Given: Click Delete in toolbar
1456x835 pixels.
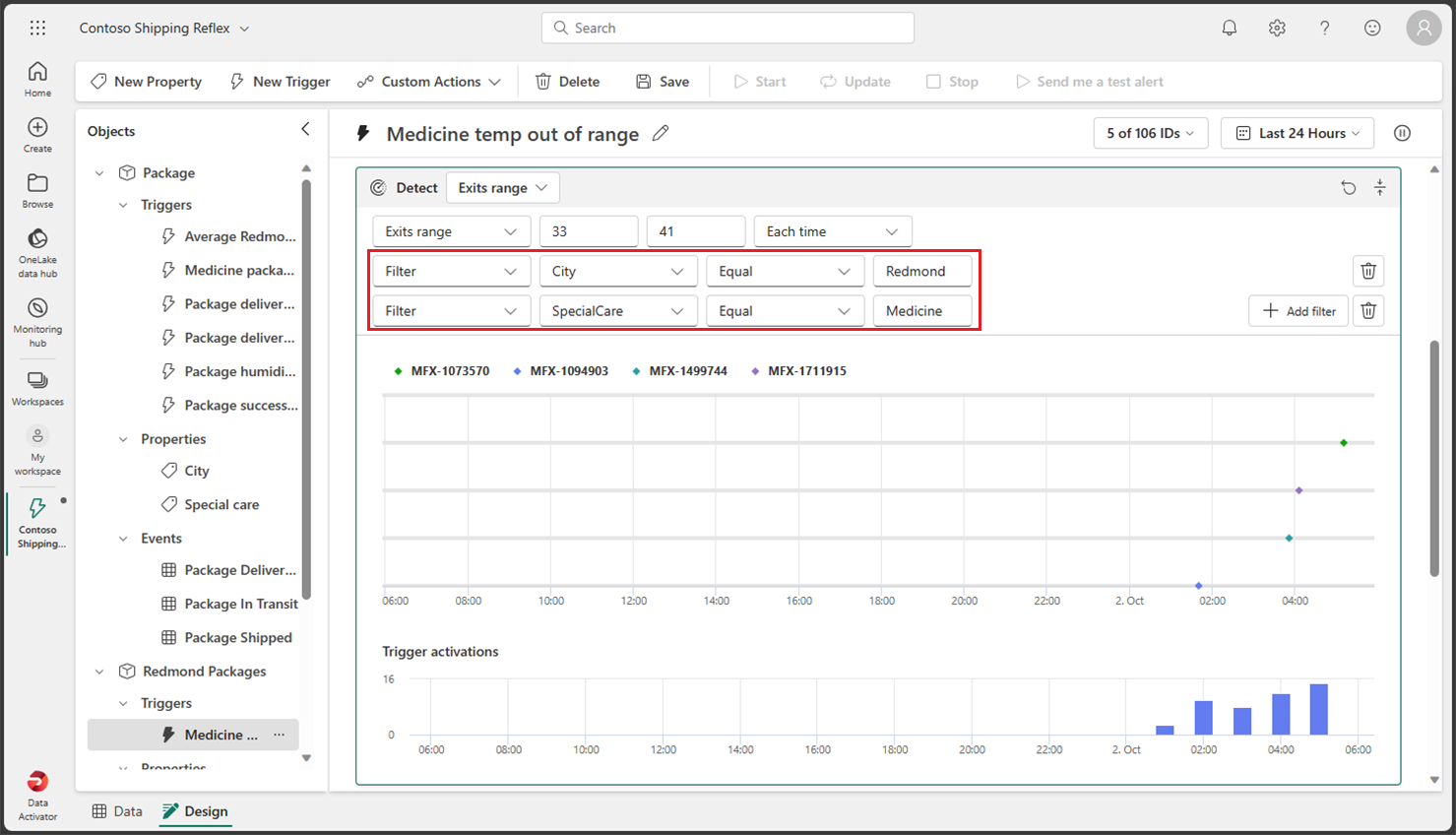Looking at the screenshot, I should point(567,82).
